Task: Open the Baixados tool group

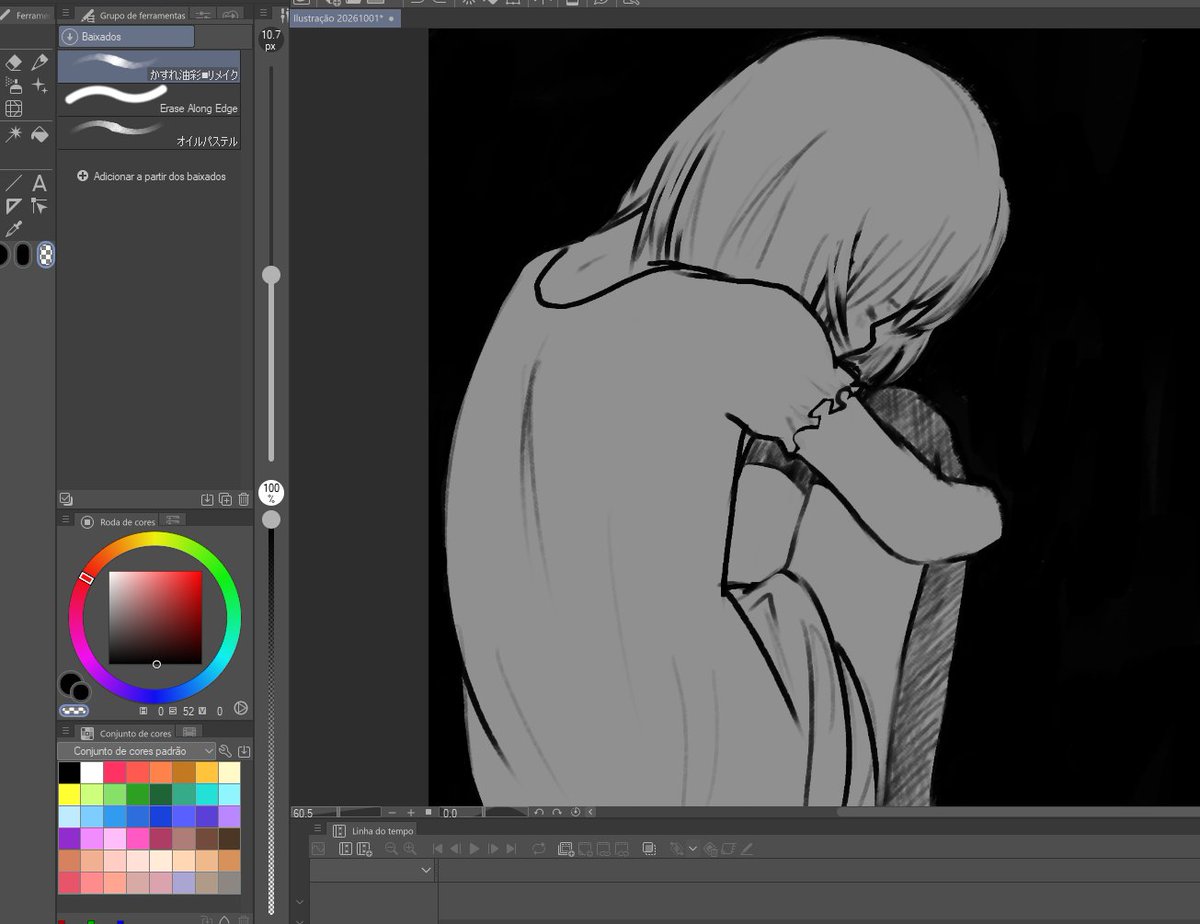Action: (126, 37)
